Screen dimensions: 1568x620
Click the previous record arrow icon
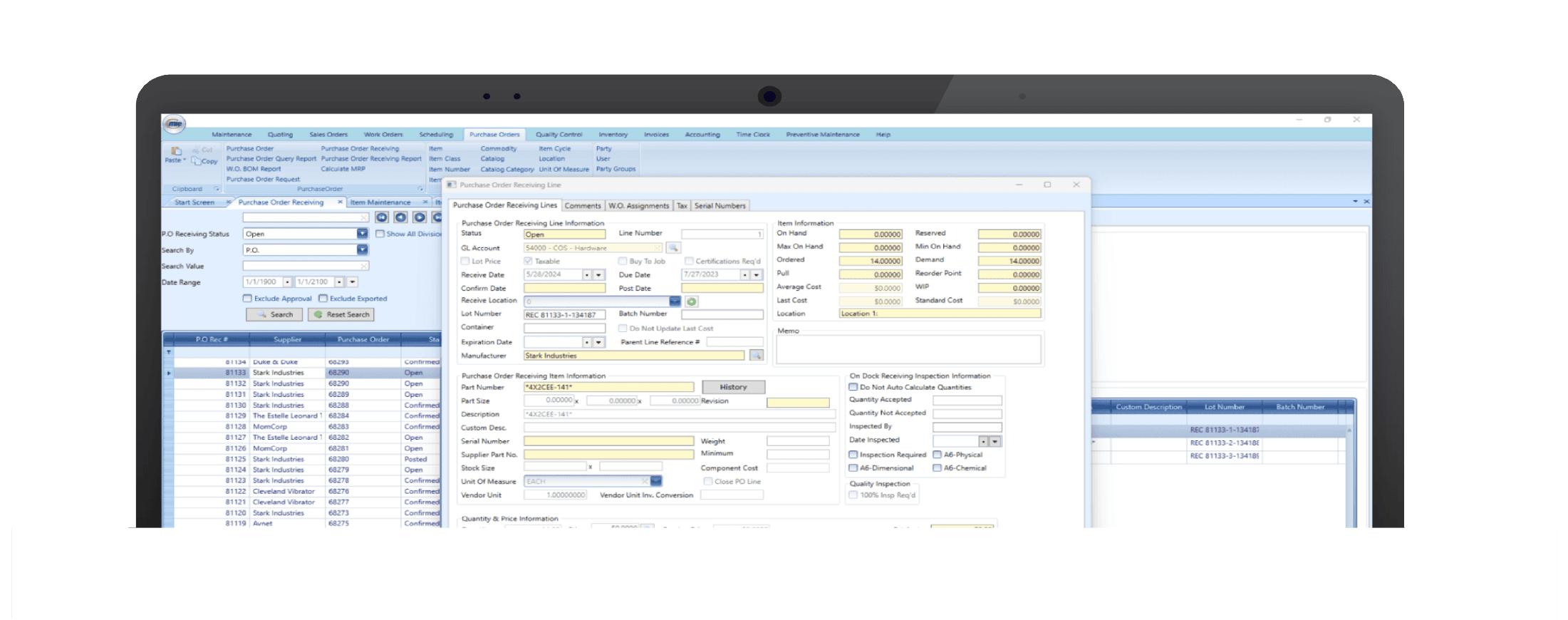(401, 218)
